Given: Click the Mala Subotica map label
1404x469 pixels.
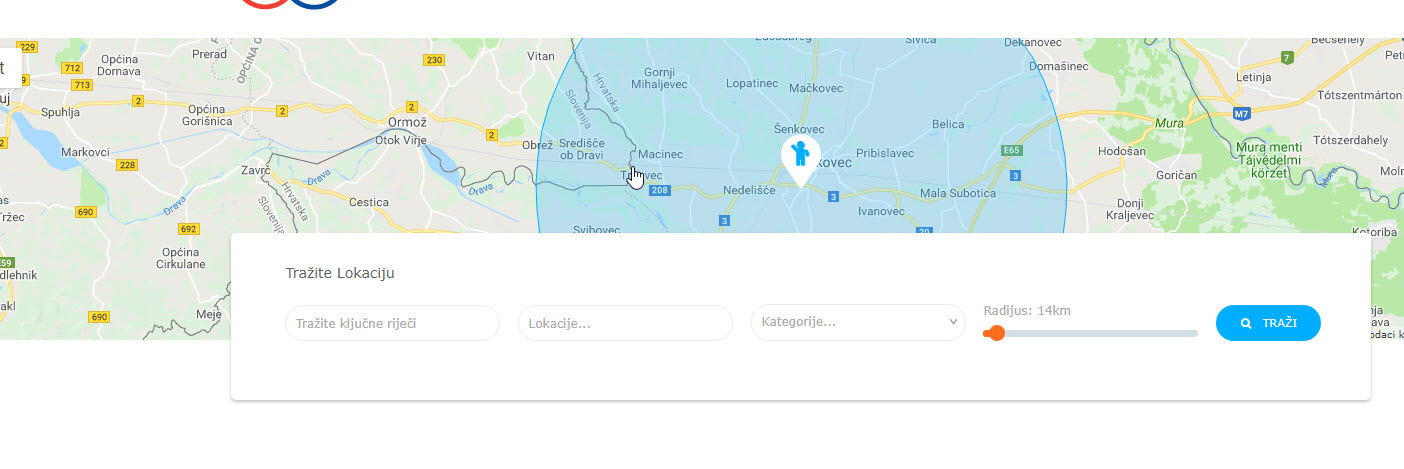Looking at the screenshot, I should (958, 193).
